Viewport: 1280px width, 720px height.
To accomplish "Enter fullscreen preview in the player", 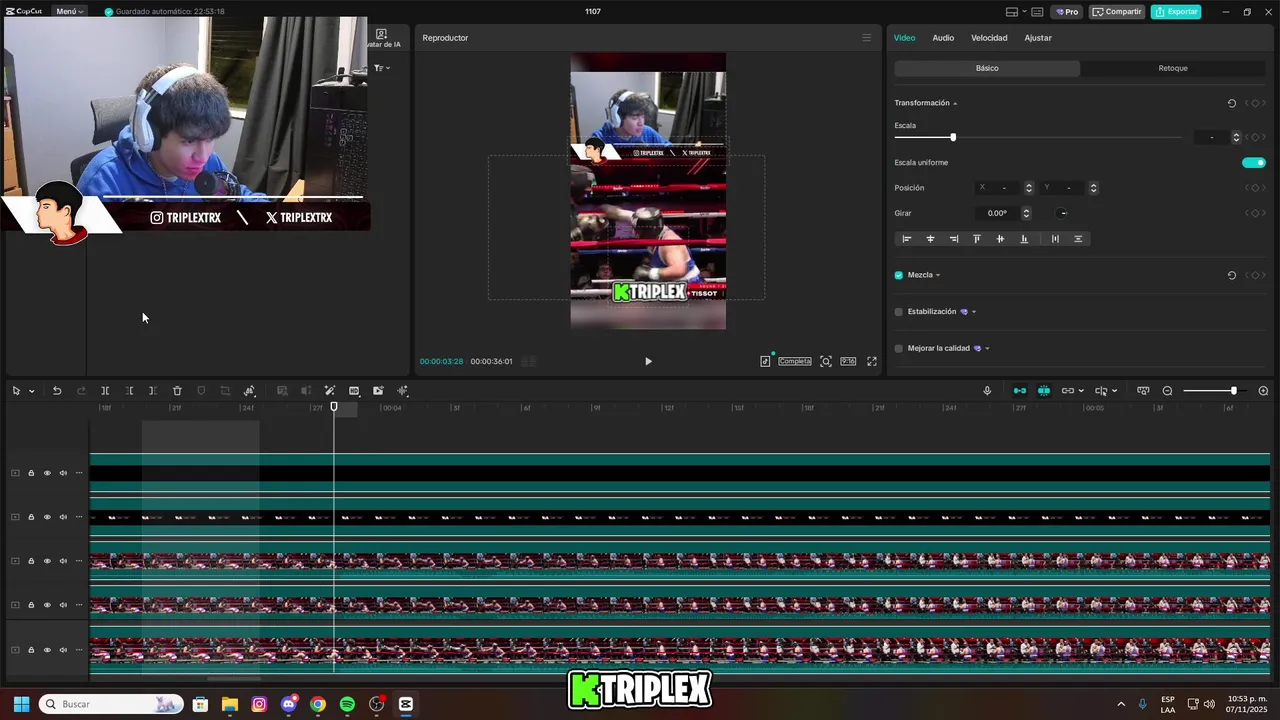I will [872, 361].
